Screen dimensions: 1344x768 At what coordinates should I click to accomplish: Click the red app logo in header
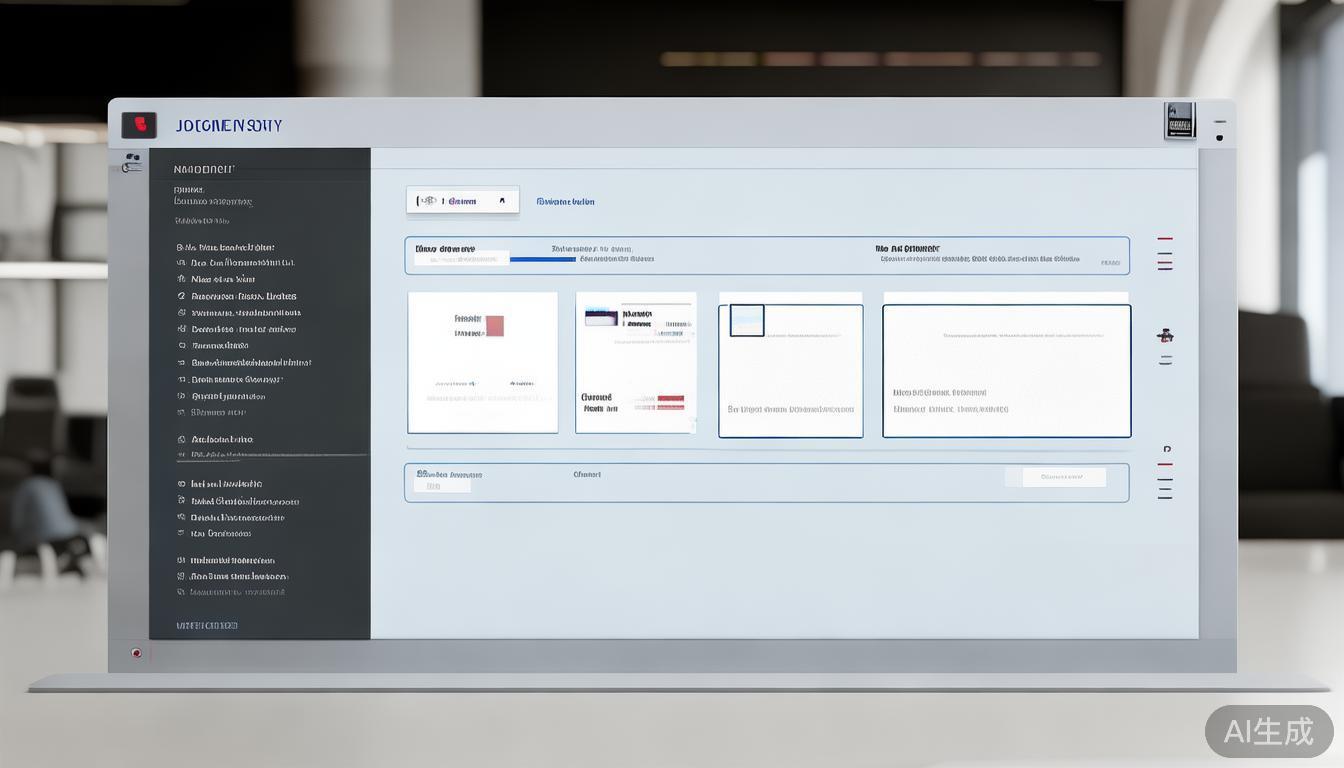139,125
